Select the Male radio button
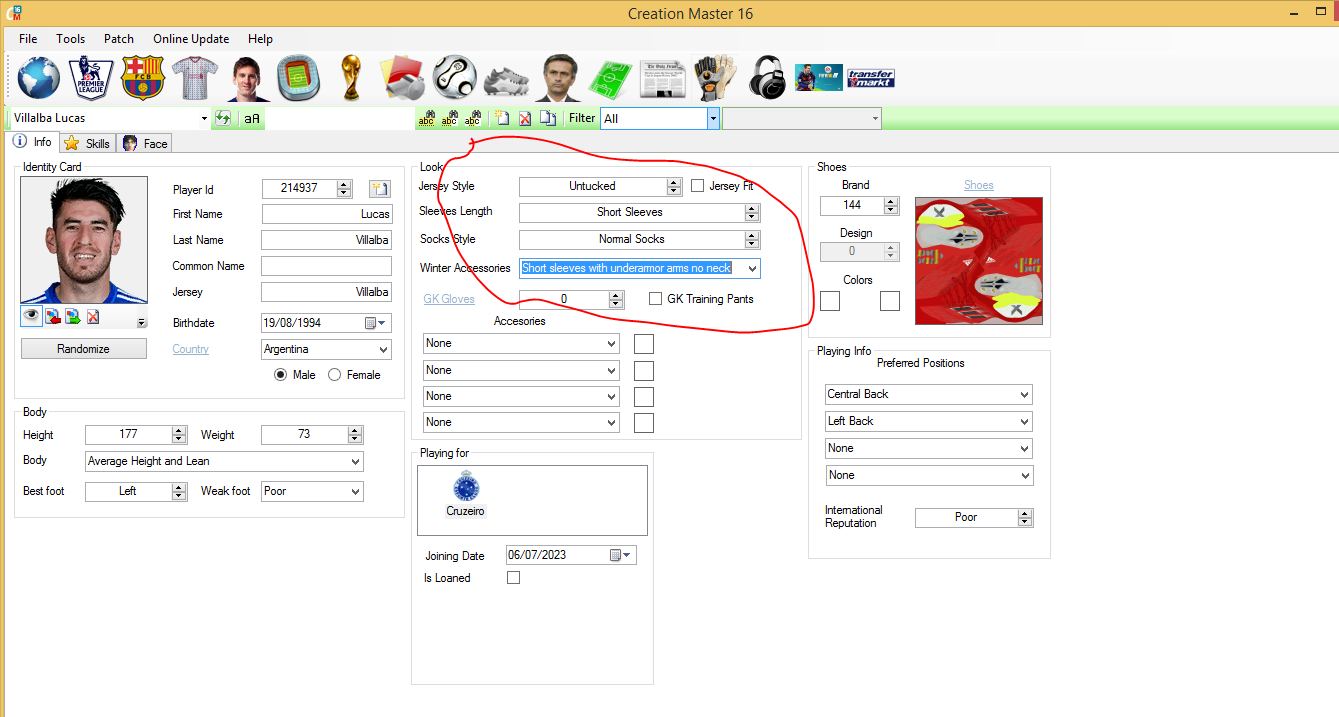 point(281,375)
